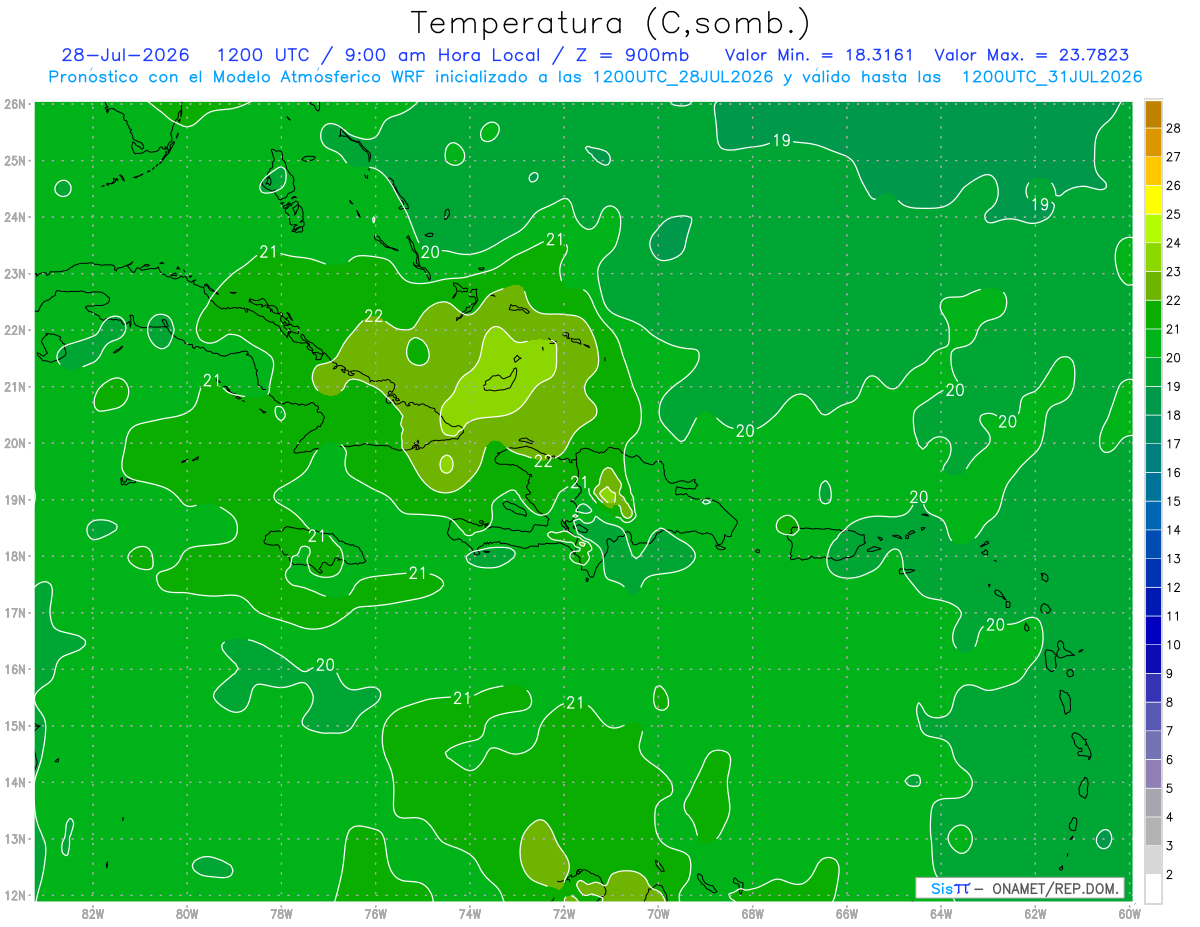Click the 17N latitude label
The image size is (1200, 927).
[x=14, y=613]
